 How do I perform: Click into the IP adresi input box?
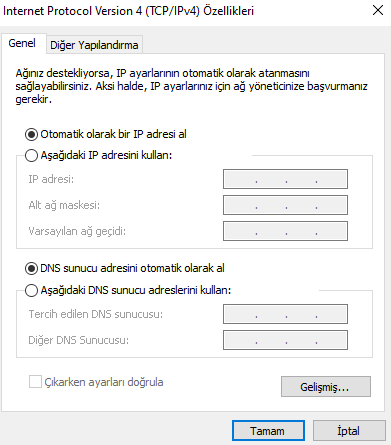[x=285, y=179]
